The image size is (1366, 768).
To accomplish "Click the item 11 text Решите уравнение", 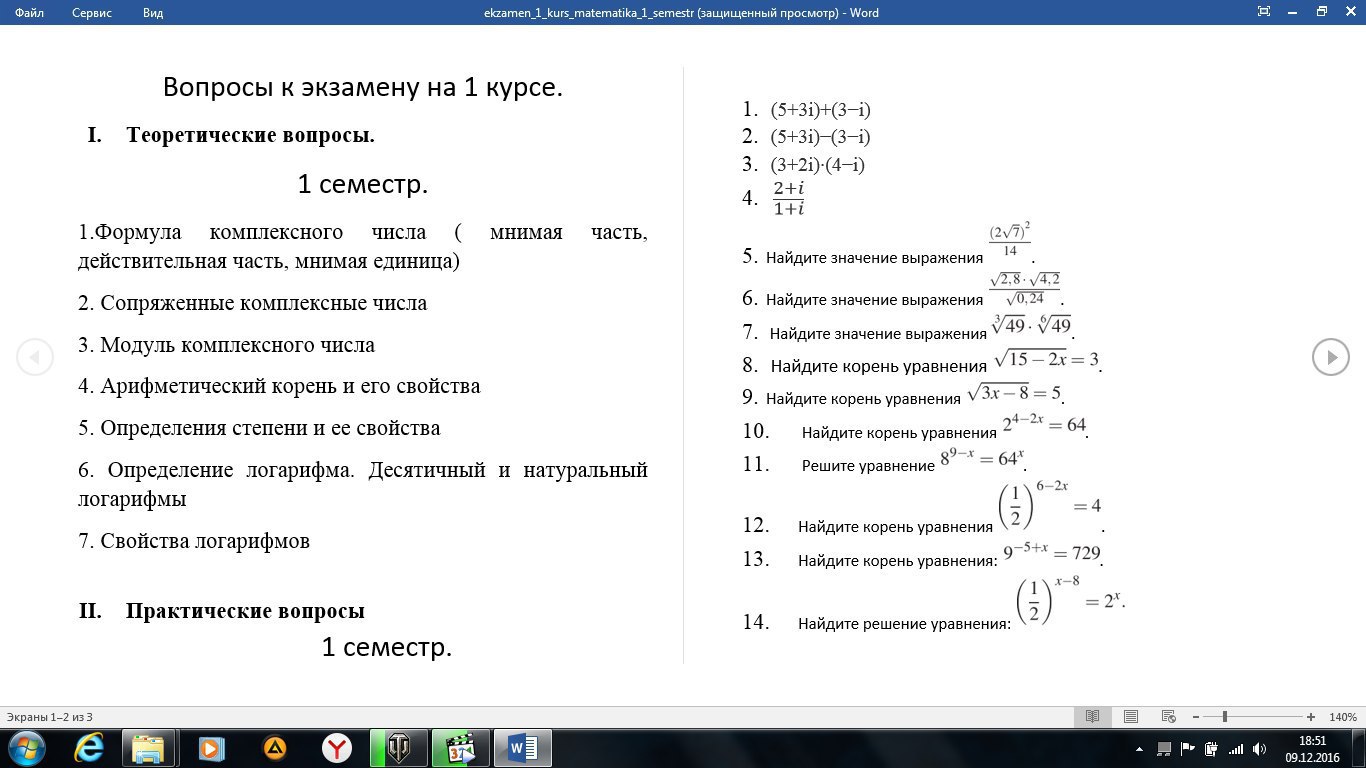I will (x=868, y=466).
